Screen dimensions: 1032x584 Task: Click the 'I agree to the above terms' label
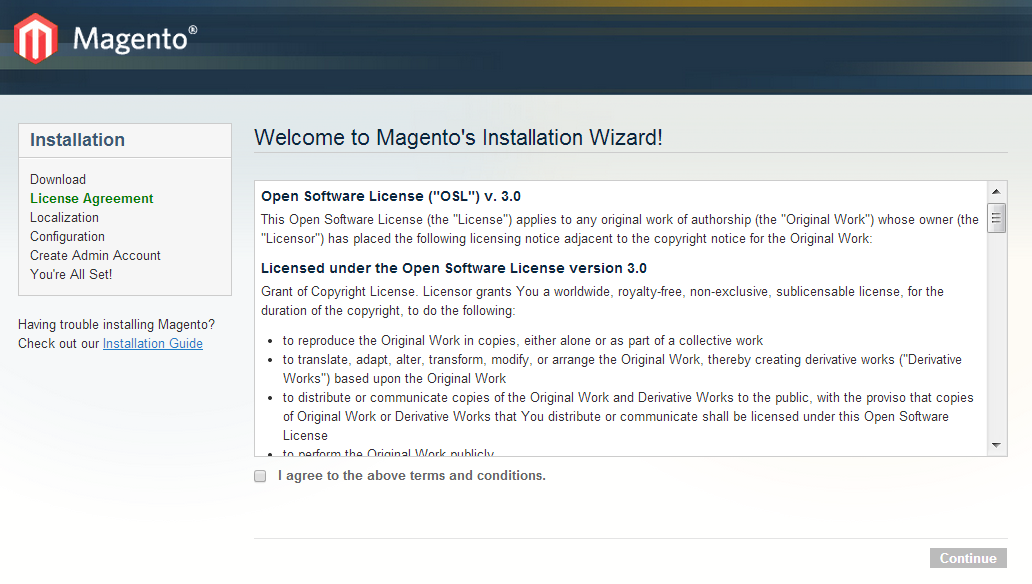(412, 476)
